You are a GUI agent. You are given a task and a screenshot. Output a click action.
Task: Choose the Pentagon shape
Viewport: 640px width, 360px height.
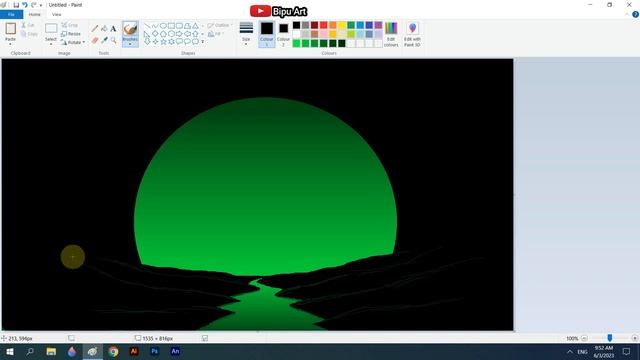click(163, 34)
